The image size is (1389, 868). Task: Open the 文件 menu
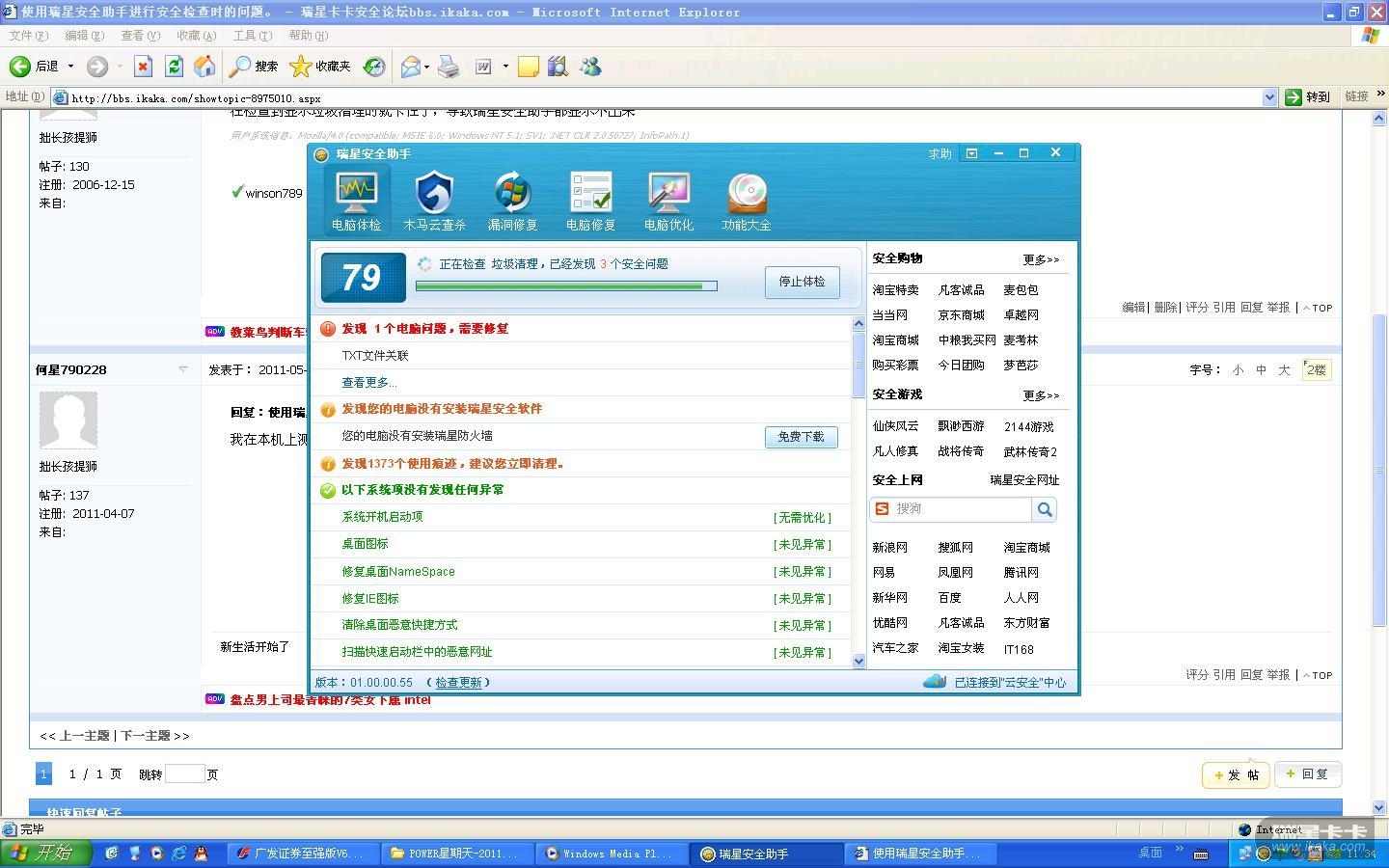pyautogui.click(x=28, y=36)
